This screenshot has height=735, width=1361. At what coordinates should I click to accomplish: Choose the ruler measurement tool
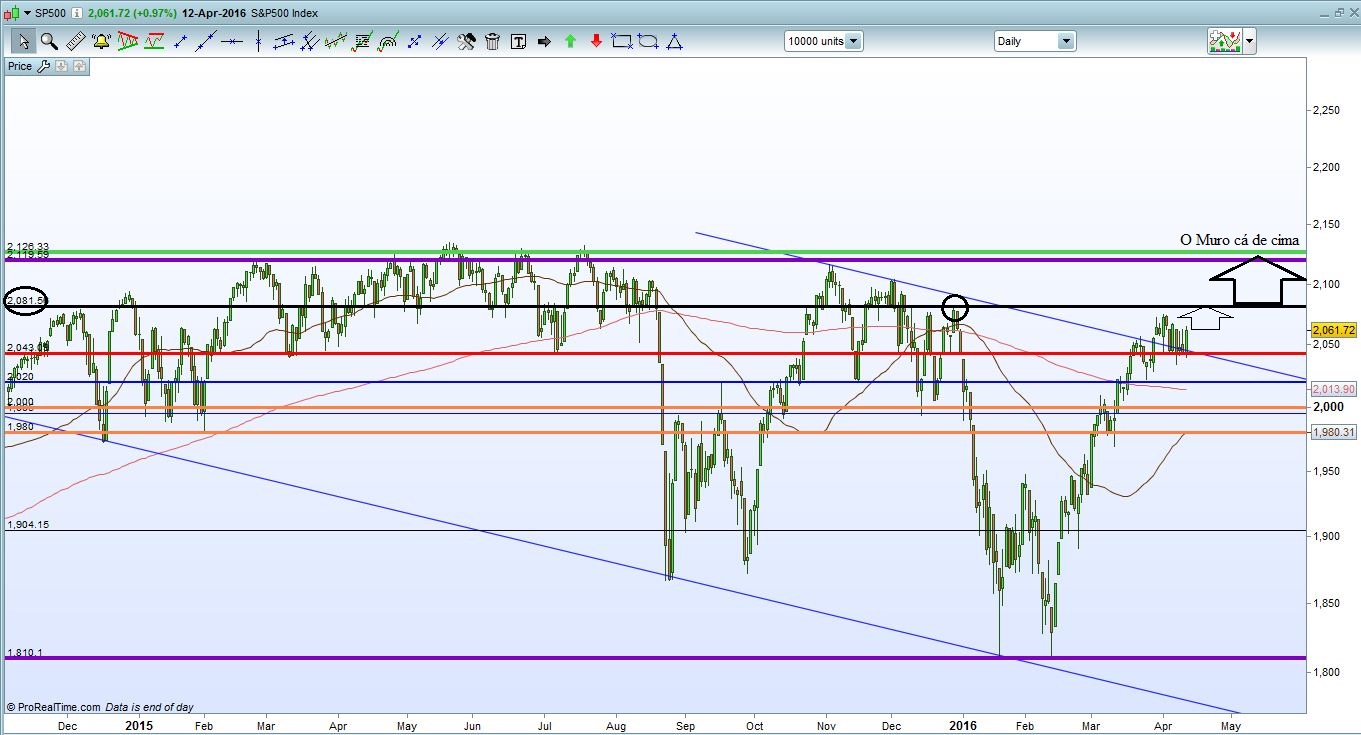(x=75, y=41)
